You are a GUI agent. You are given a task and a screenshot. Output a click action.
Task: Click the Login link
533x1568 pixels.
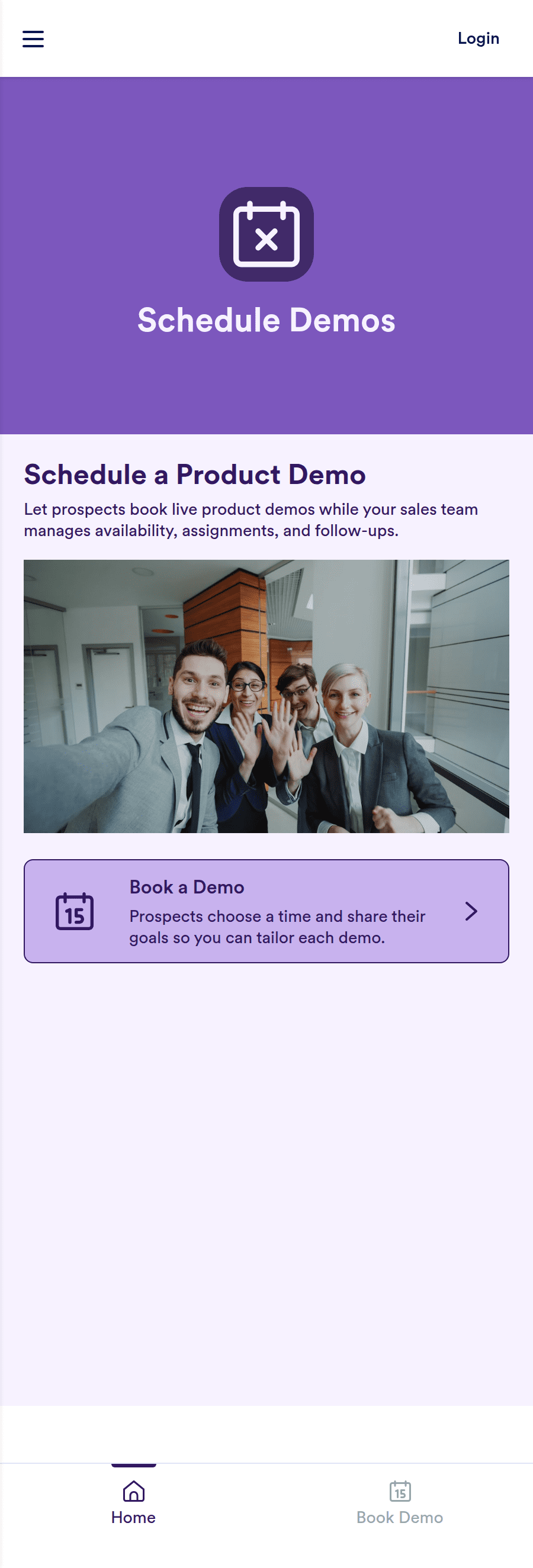pyautogui.click(x=478, y=38)
